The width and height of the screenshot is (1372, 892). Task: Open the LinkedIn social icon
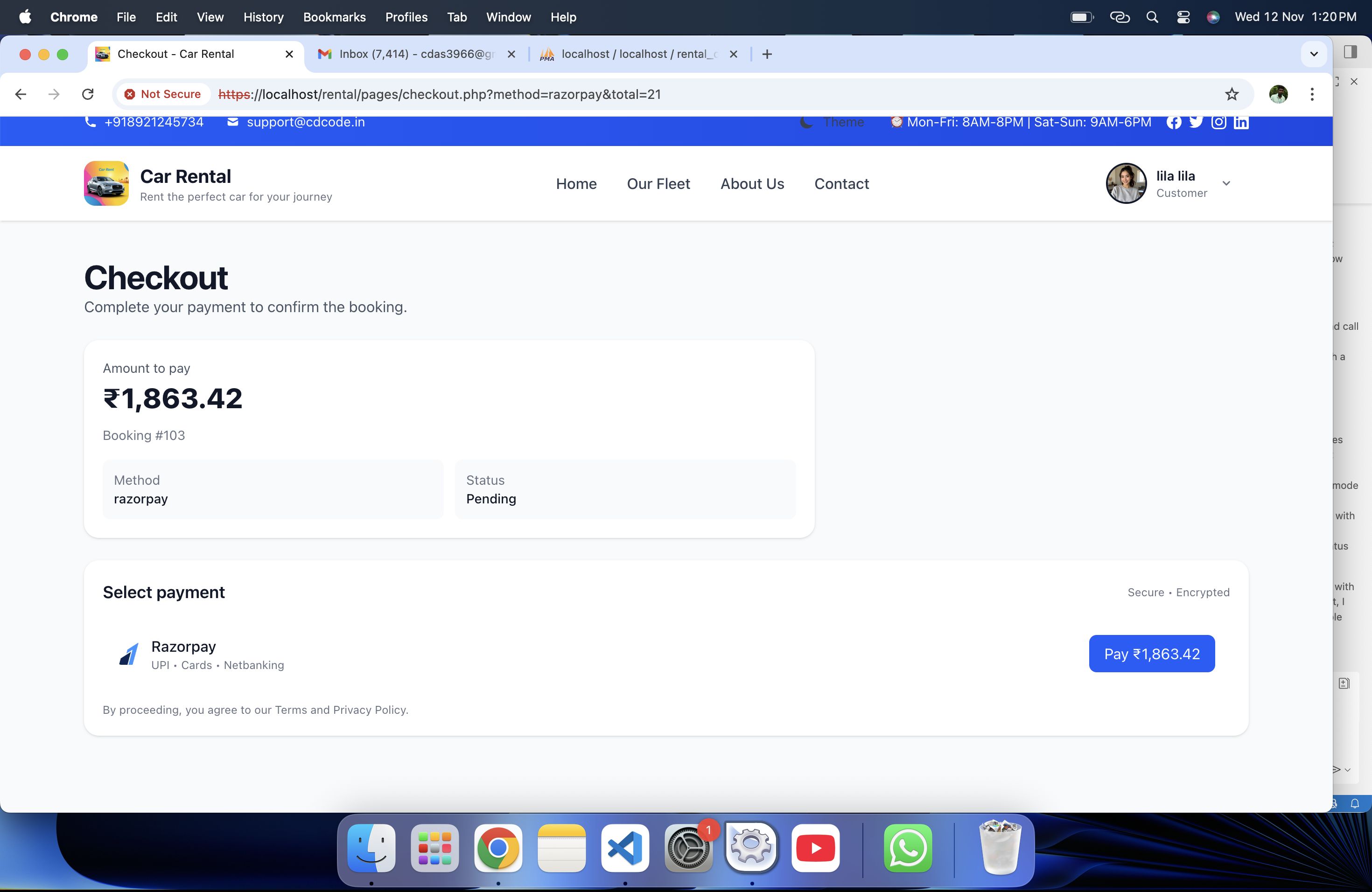coord(1240,122)
